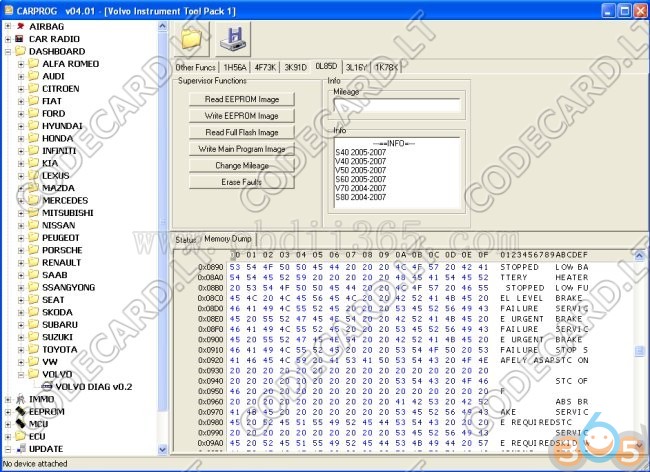
Task: Open the 3L16Y tab
Action: coord(357,68)
